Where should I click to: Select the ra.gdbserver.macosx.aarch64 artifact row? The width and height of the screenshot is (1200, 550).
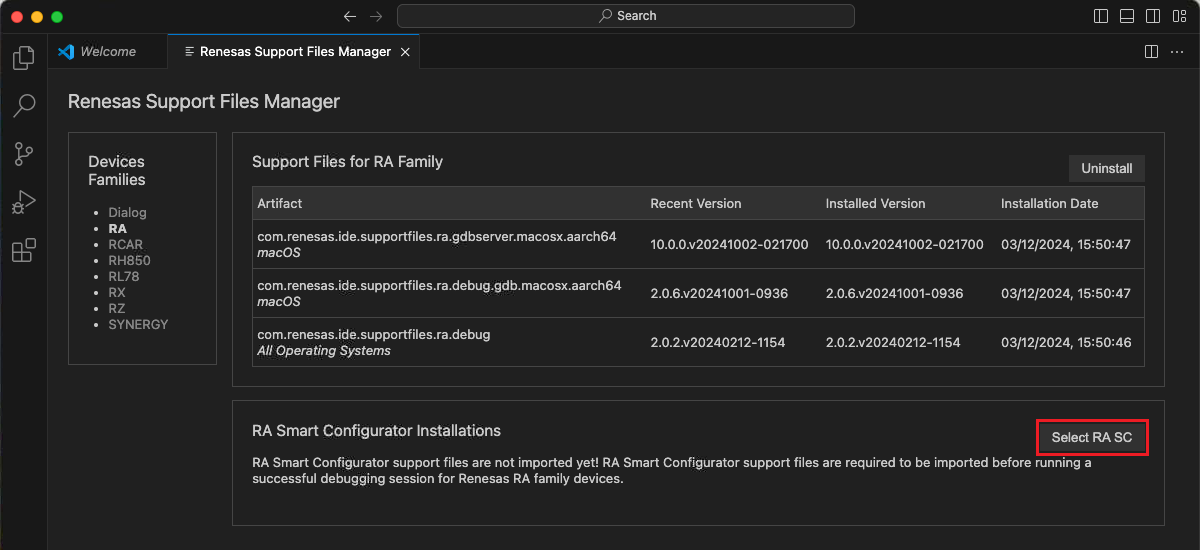pyautogui.click(x=698, y=244)
